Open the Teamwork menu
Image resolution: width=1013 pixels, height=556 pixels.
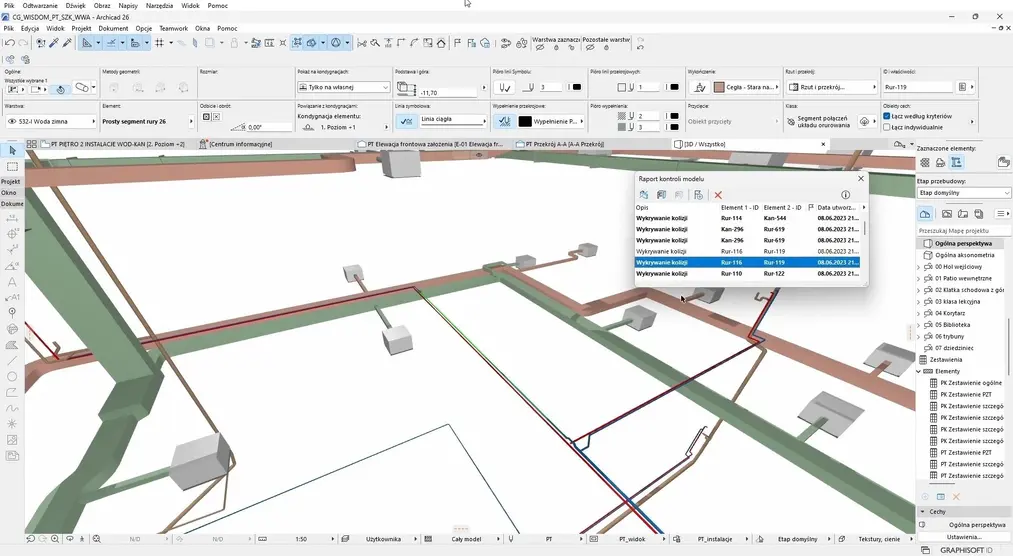[x=173, y=29]
